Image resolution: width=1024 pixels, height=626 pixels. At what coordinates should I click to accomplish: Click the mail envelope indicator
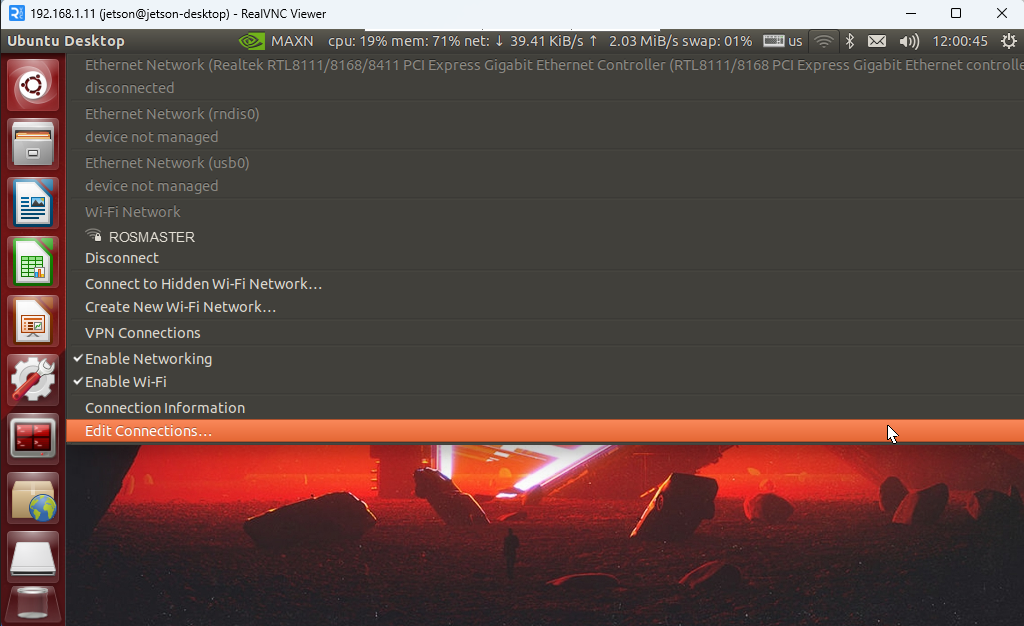pos(877,41)
